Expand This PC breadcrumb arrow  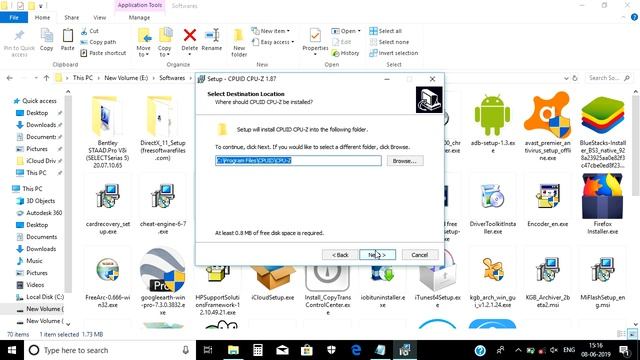tap(98, 78)
